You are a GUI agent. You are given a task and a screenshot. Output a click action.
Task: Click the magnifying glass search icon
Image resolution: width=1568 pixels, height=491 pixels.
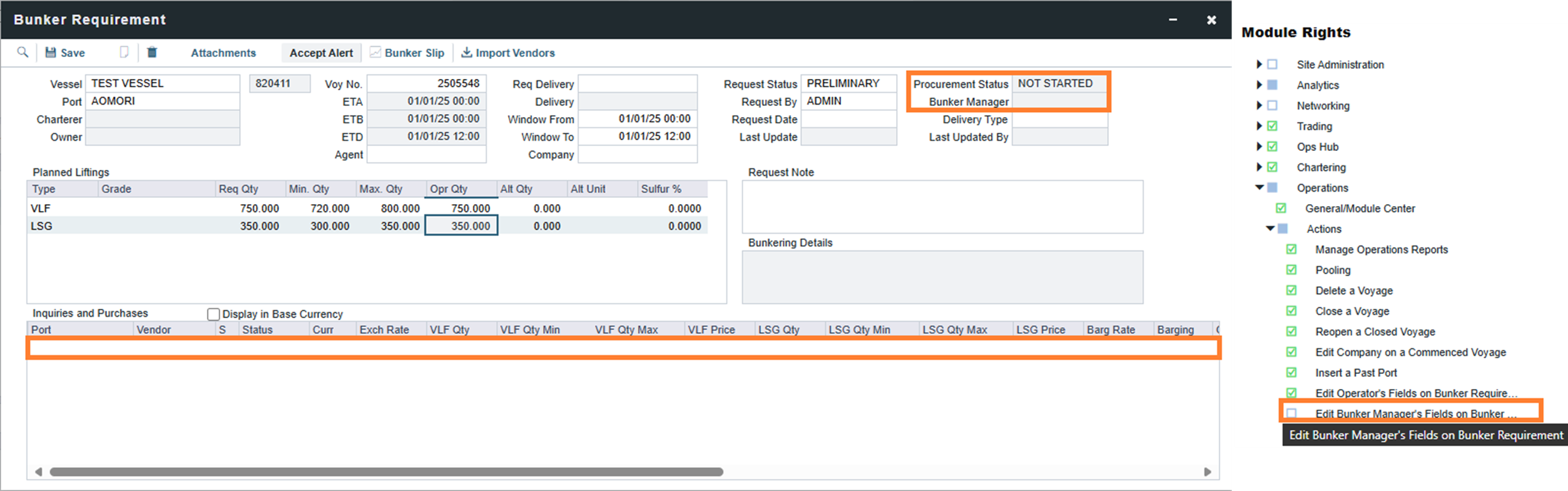23,53
